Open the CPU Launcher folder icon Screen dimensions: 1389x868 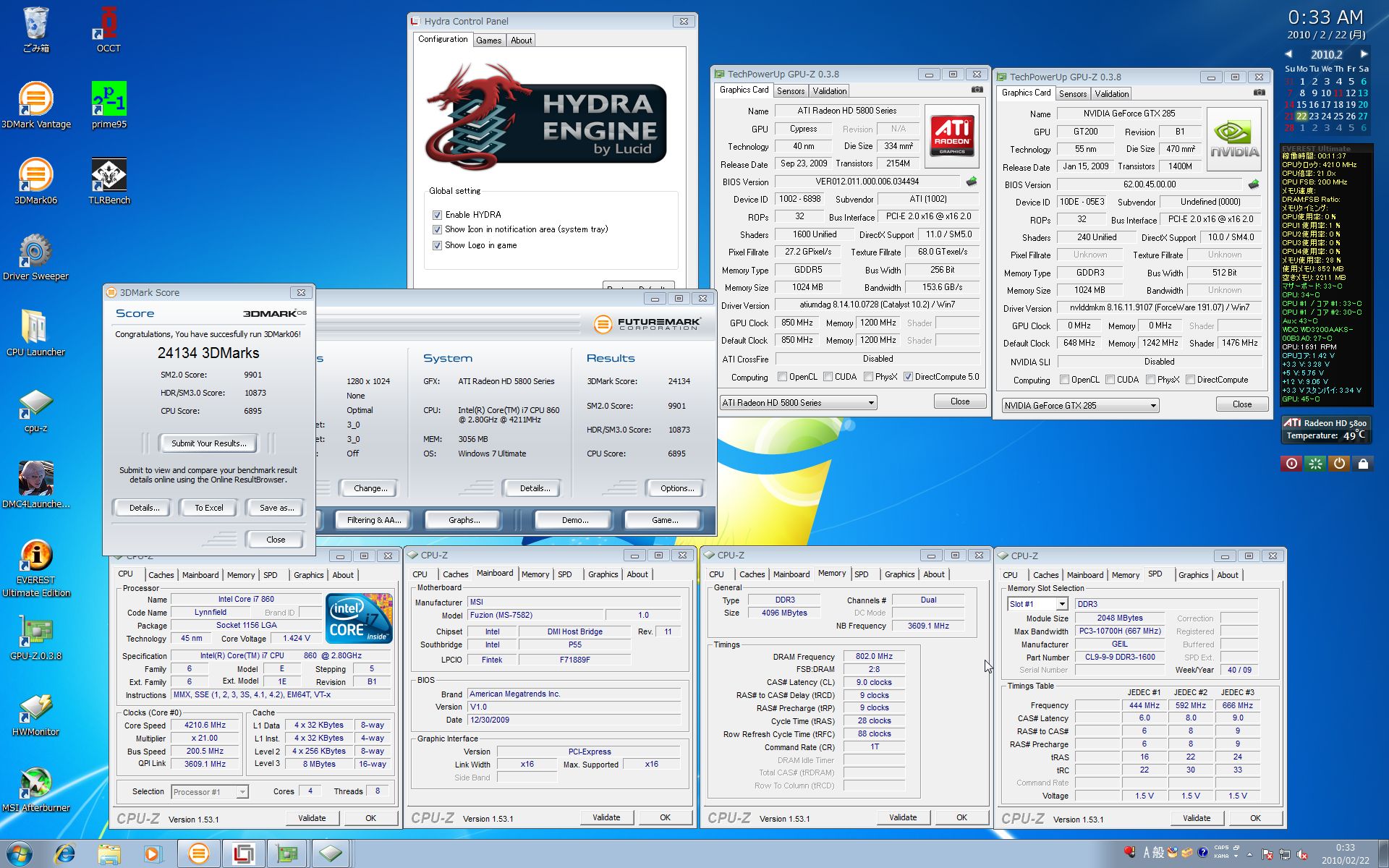point(35,333)
